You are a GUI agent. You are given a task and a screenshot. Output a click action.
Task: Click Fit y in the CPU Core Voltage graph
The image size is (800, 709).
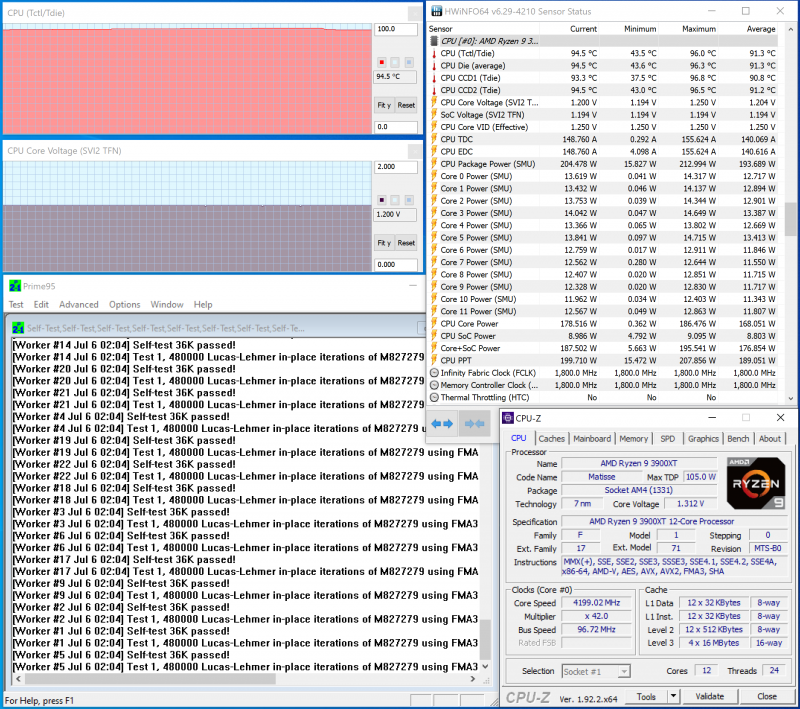click(384, 243)
